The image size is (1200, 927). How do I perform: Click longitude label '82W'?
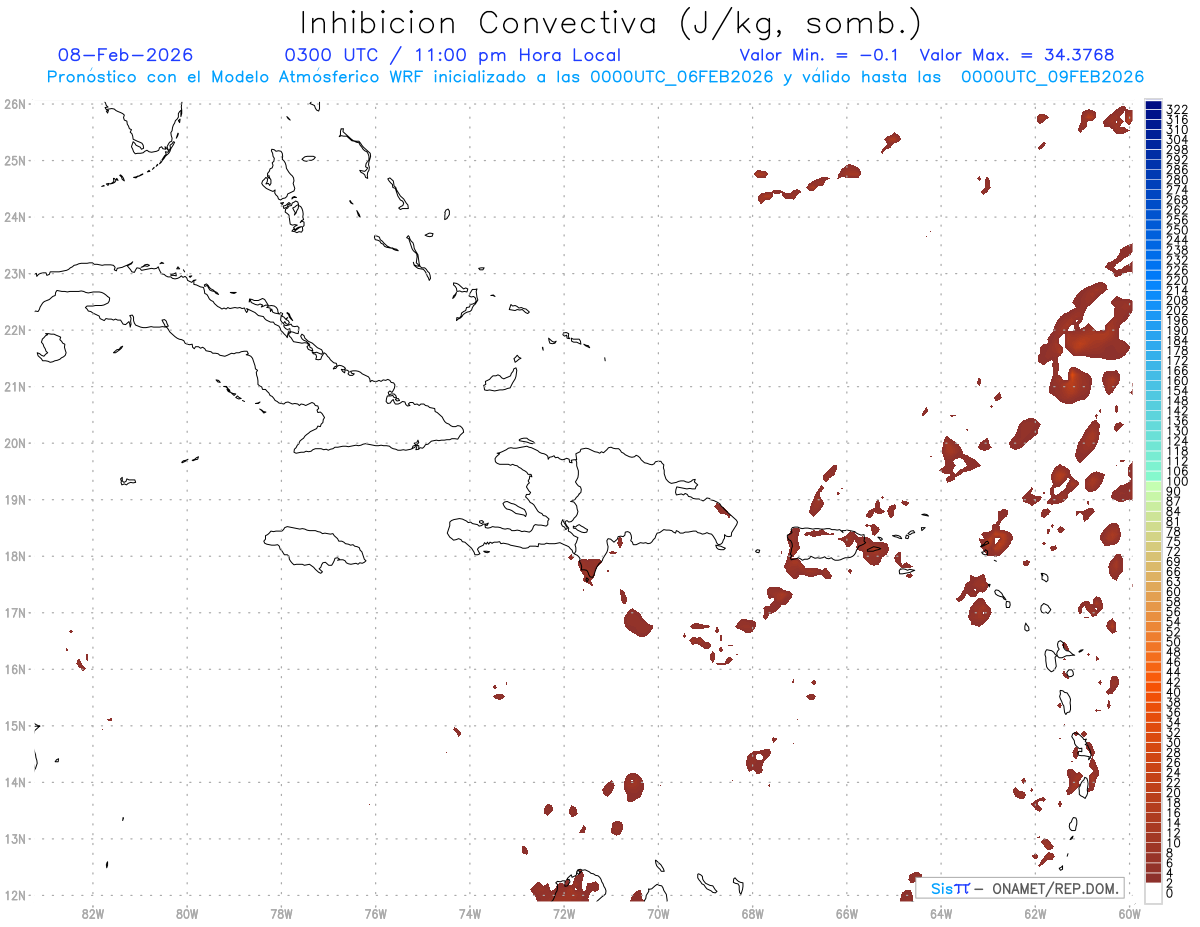[93, 912]
